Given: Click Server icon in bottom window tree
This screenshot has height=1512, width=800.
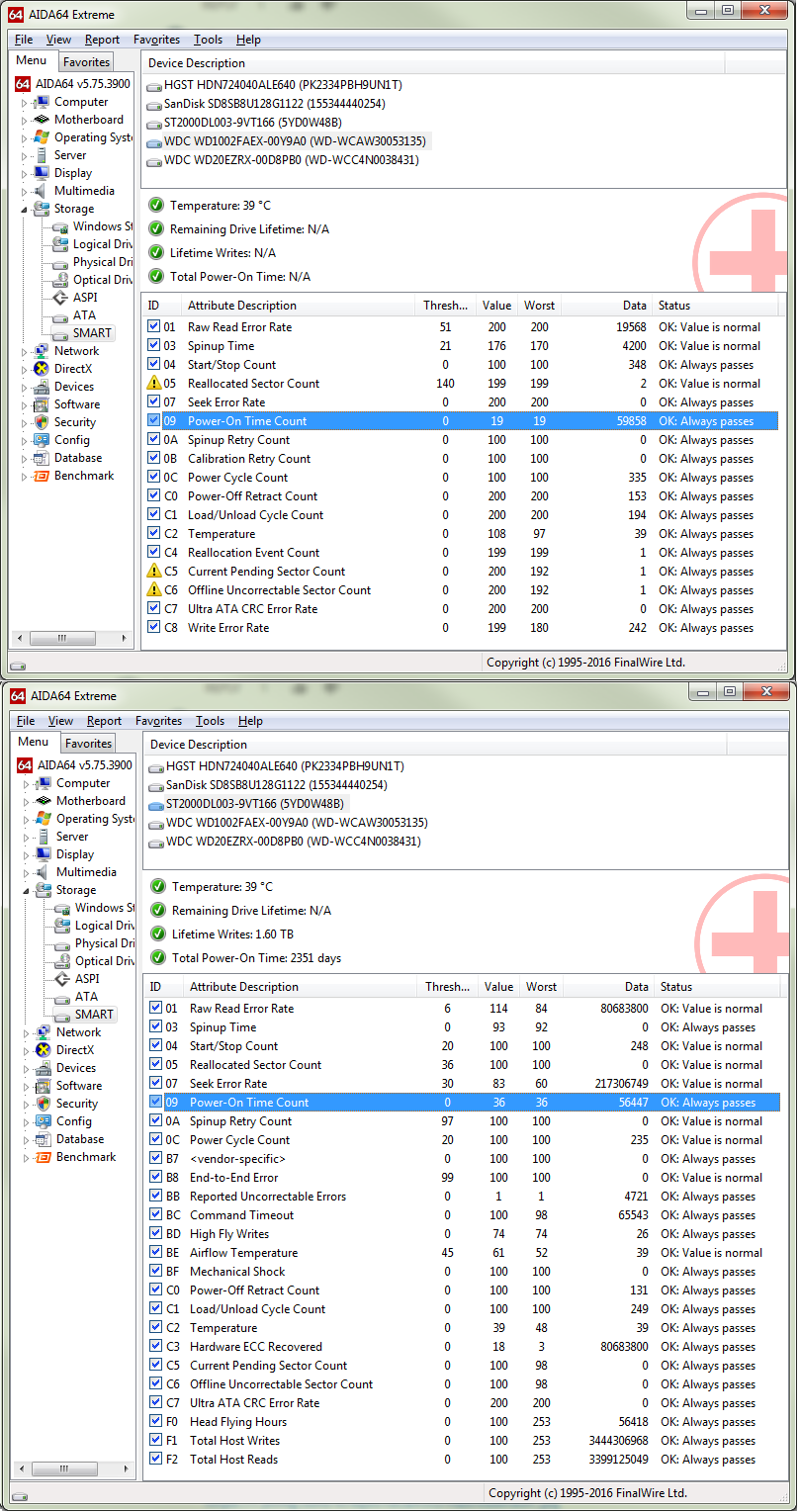Looking at the screenshot, I should pyautogui.click(x=44, y=837).
